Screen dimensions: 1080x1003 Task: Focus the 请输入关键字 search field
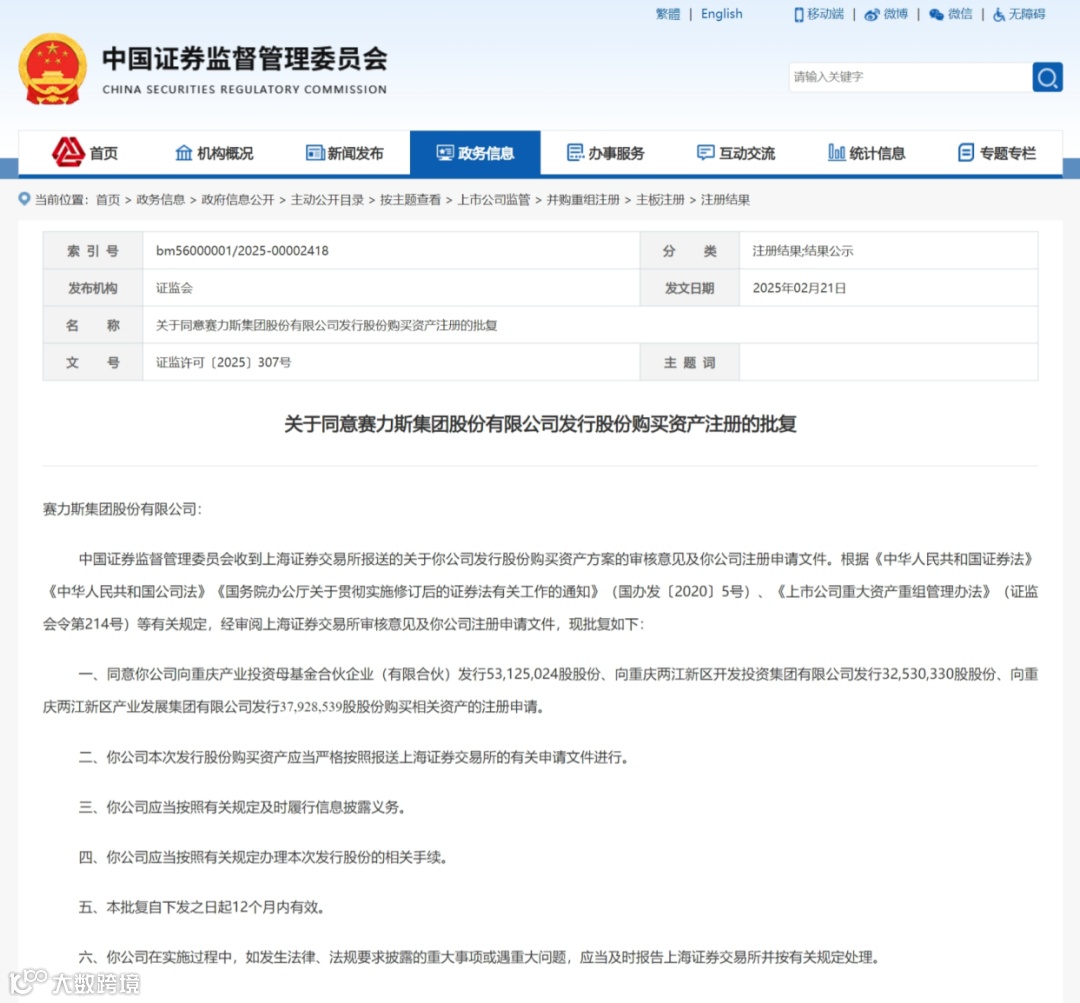[910, 77]
